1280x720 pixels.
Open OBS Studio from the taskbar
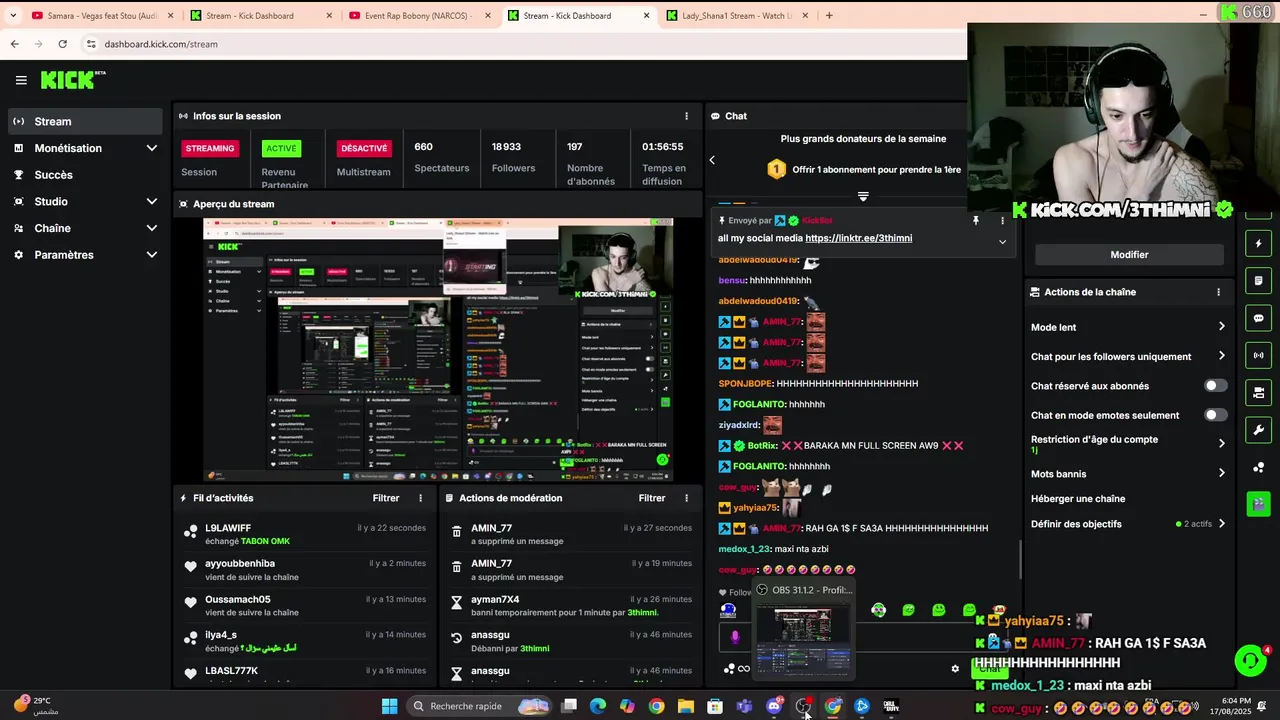(803, 706)
